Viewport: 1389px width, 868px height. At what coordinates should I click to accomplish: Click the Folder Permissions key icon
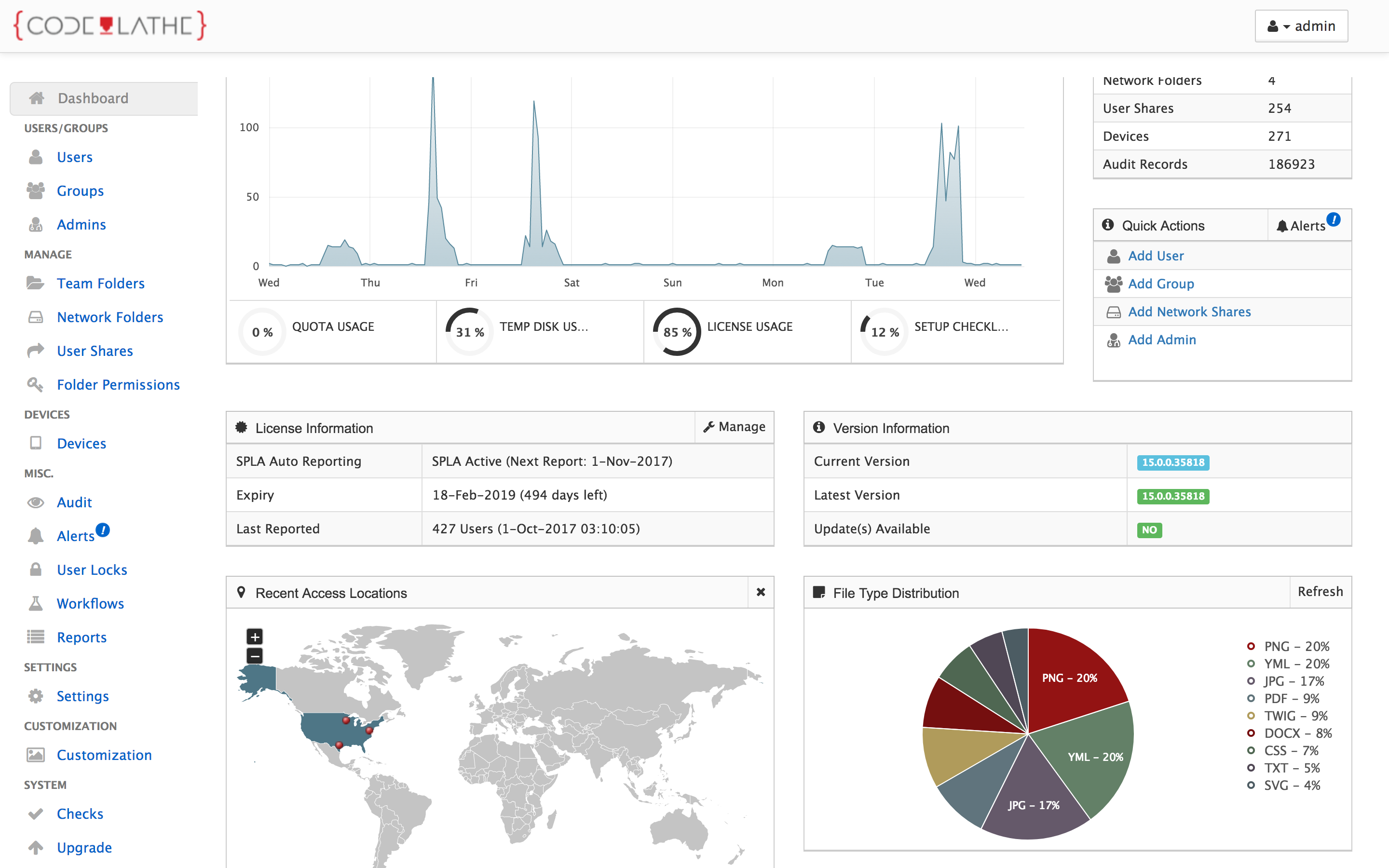[x=36, y=385]
